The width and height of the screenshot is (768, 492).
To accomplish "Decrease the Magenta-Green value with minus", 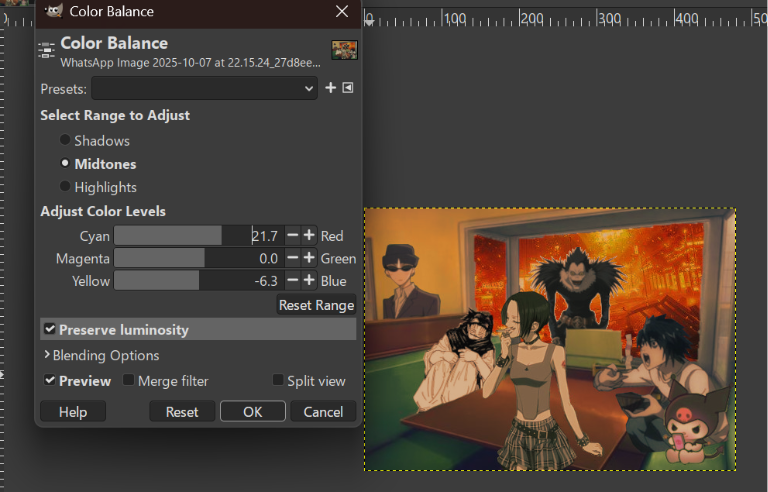I will (292, 258).
